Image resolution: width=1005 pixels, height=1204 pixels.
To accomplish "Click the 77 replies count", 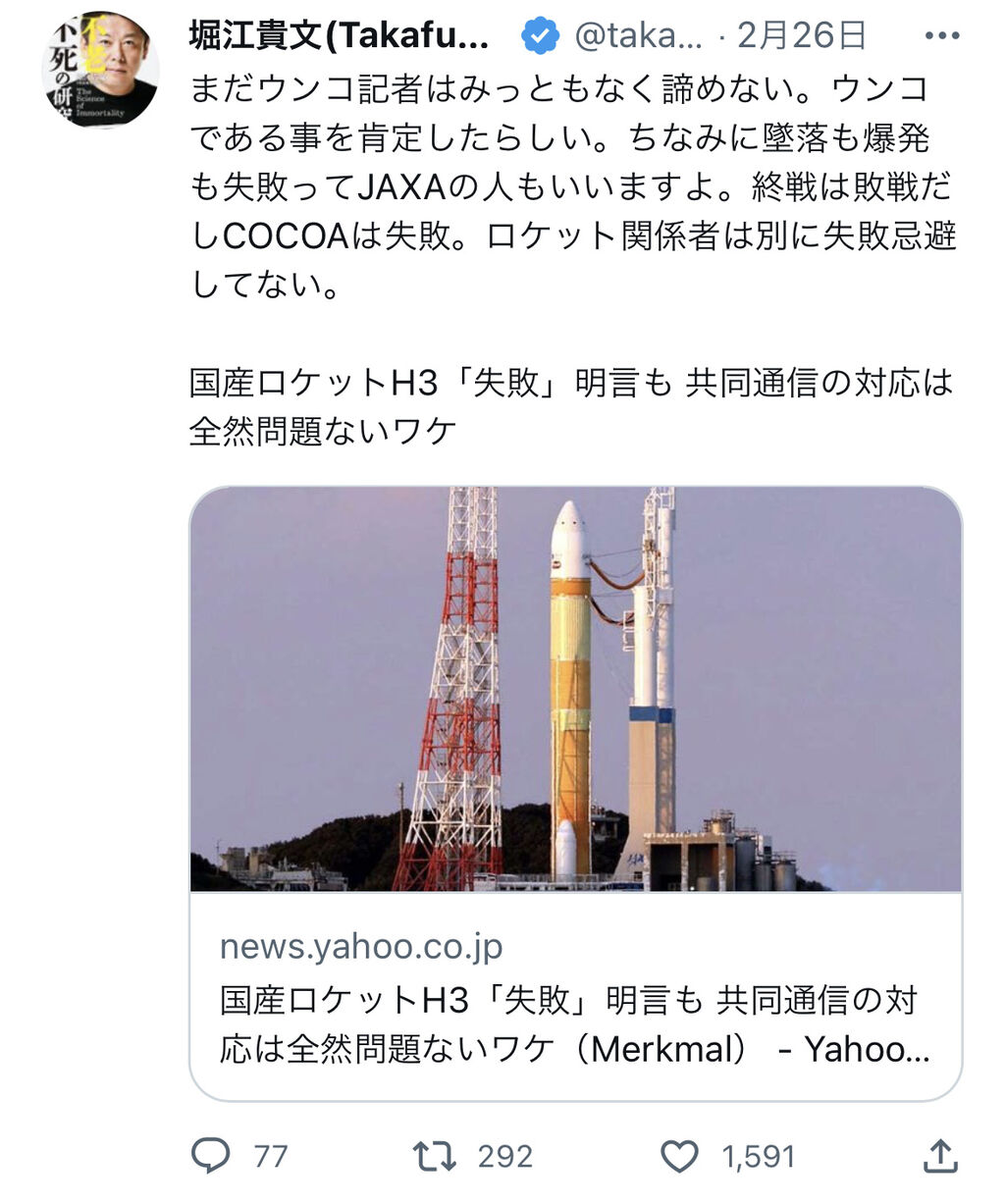I will tap(271, 1156).
